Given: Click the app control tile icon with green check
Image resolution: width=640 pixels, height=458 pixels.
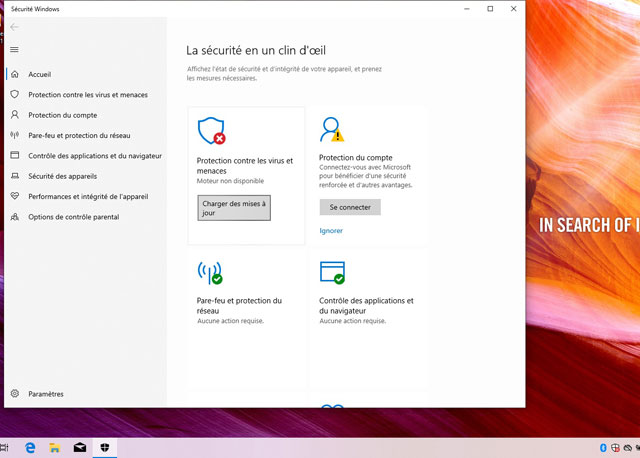Looking at the screenshot, I should point(332,273).
